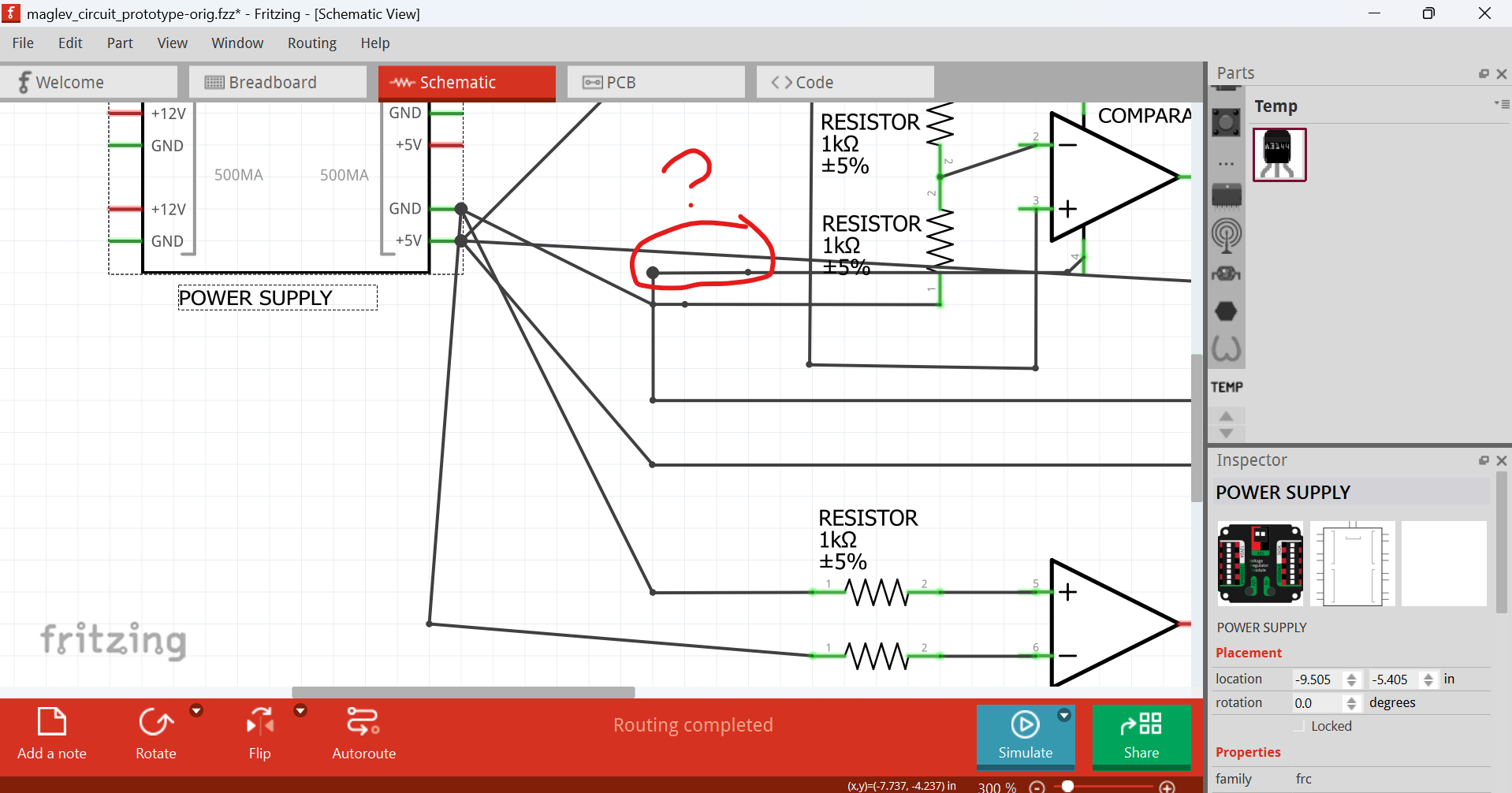1512x793 pixels.
Task: Click the 300 % zoom value
Action: pos(997,787)
